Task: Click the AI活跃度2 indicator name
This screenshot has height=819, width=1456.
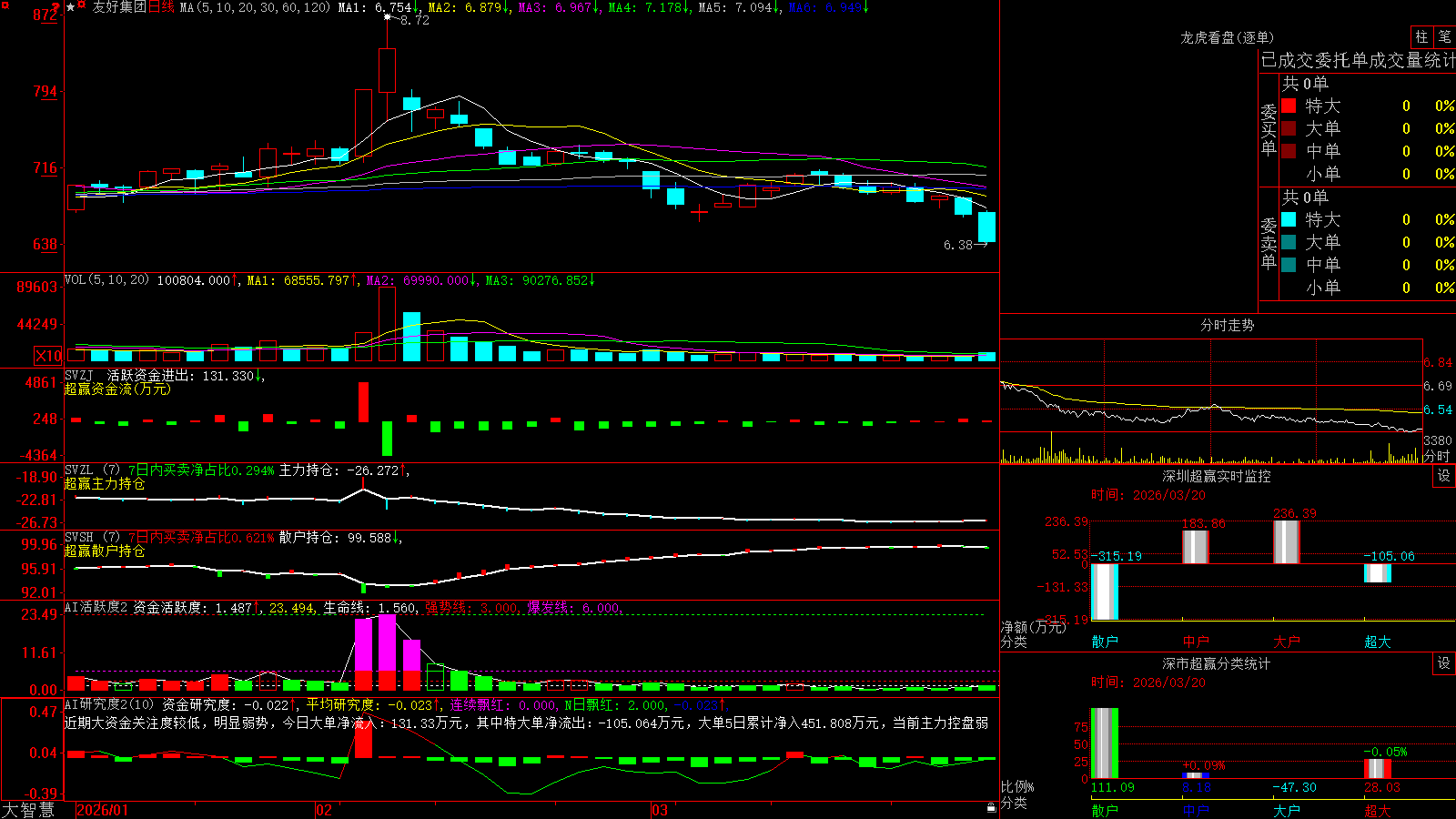Action: (x=96, y=607)
